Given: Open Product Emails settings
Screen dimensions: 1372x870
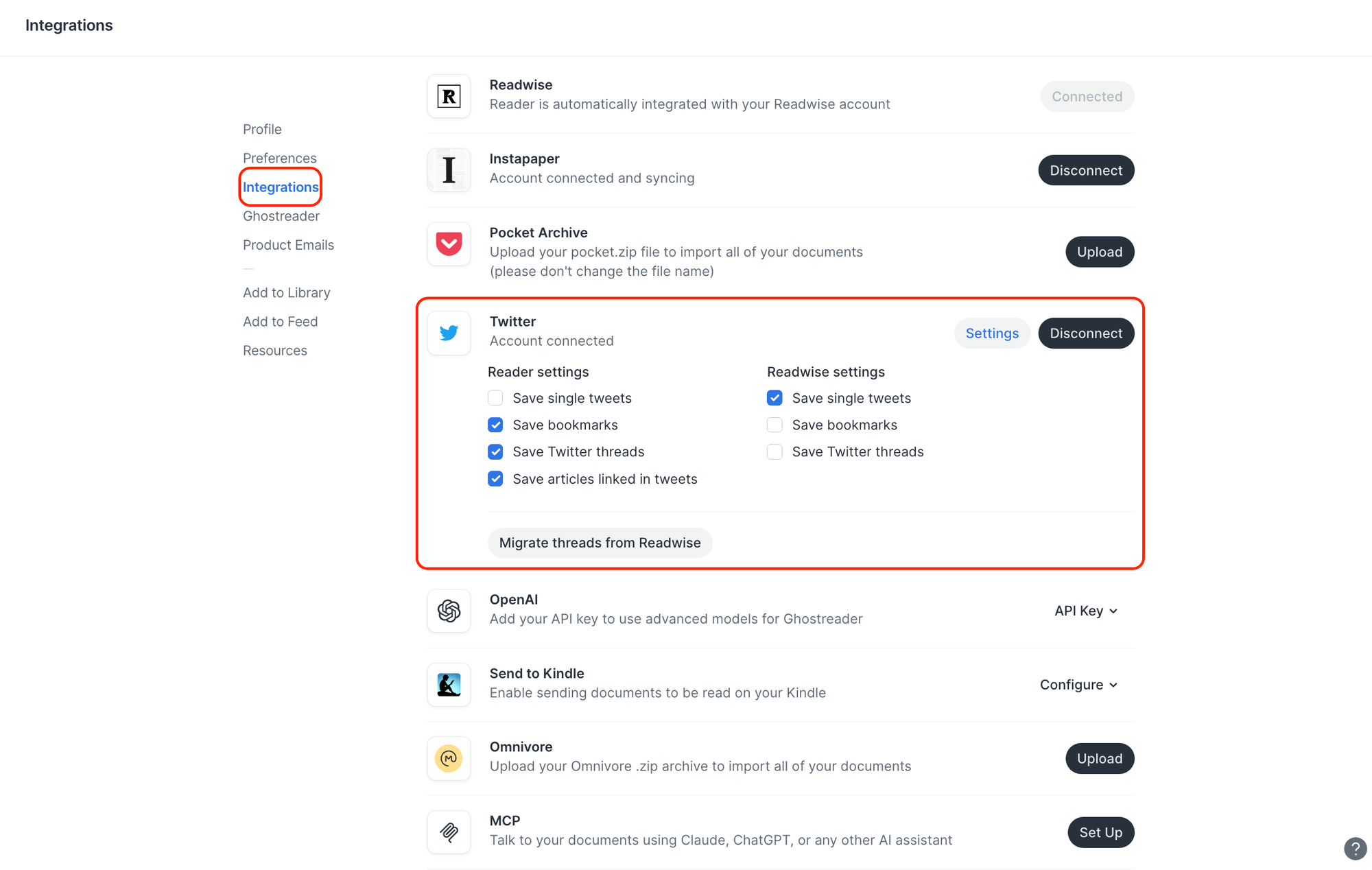Looking at the screenshot, I should point(288,245).
